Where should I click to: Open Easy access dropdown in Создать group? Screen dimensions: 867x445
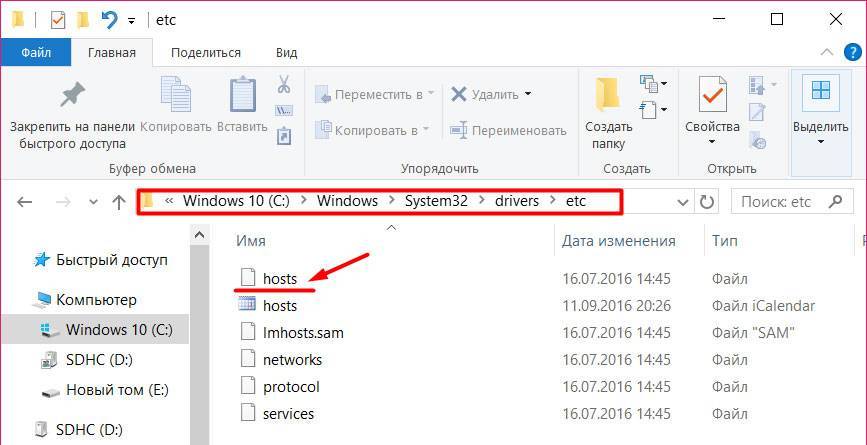pos(654,108)
